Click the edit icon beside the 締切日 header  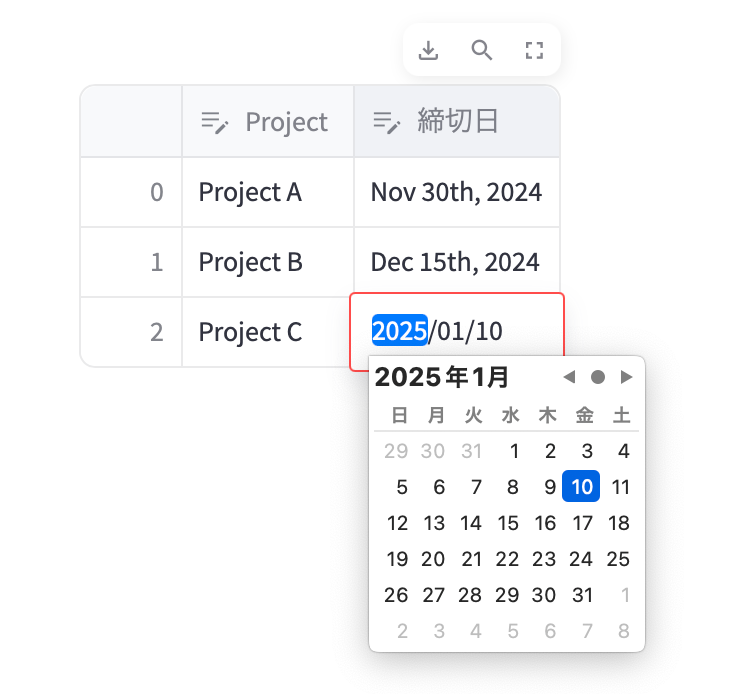(x=386, y=122)
